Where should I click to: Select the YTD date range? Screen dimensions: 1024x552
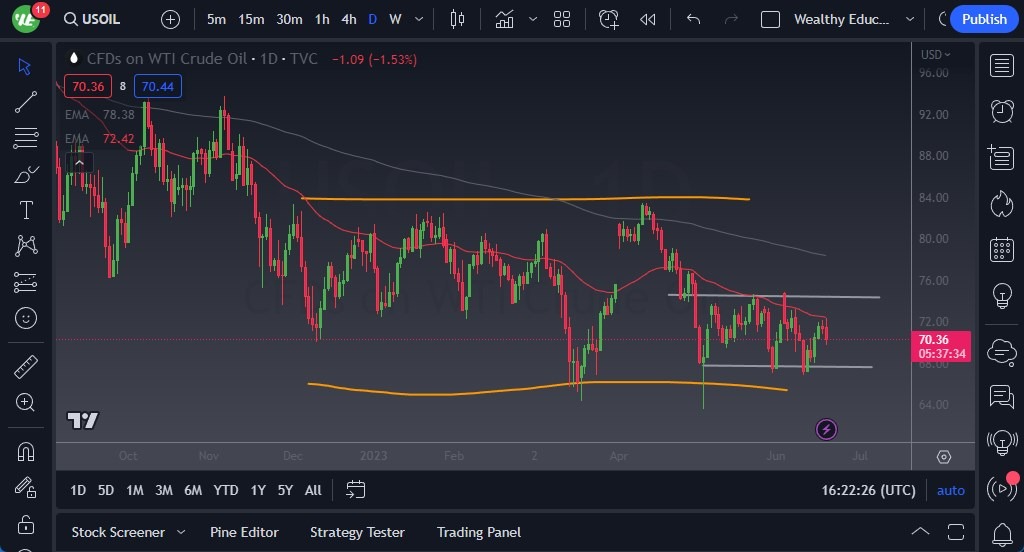click(x=226, y=490)
